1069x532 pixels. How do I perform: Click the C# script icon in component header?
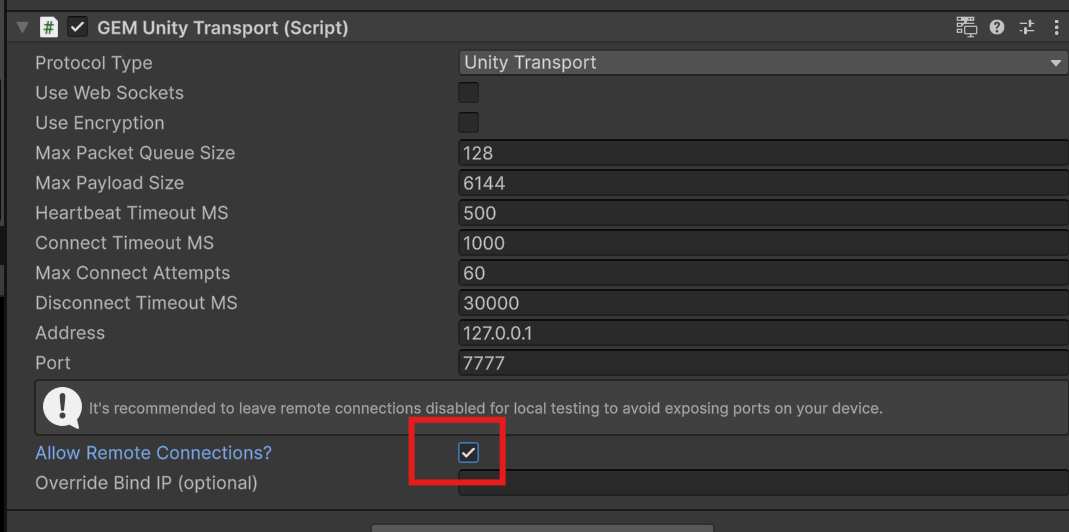pos(48,27)
